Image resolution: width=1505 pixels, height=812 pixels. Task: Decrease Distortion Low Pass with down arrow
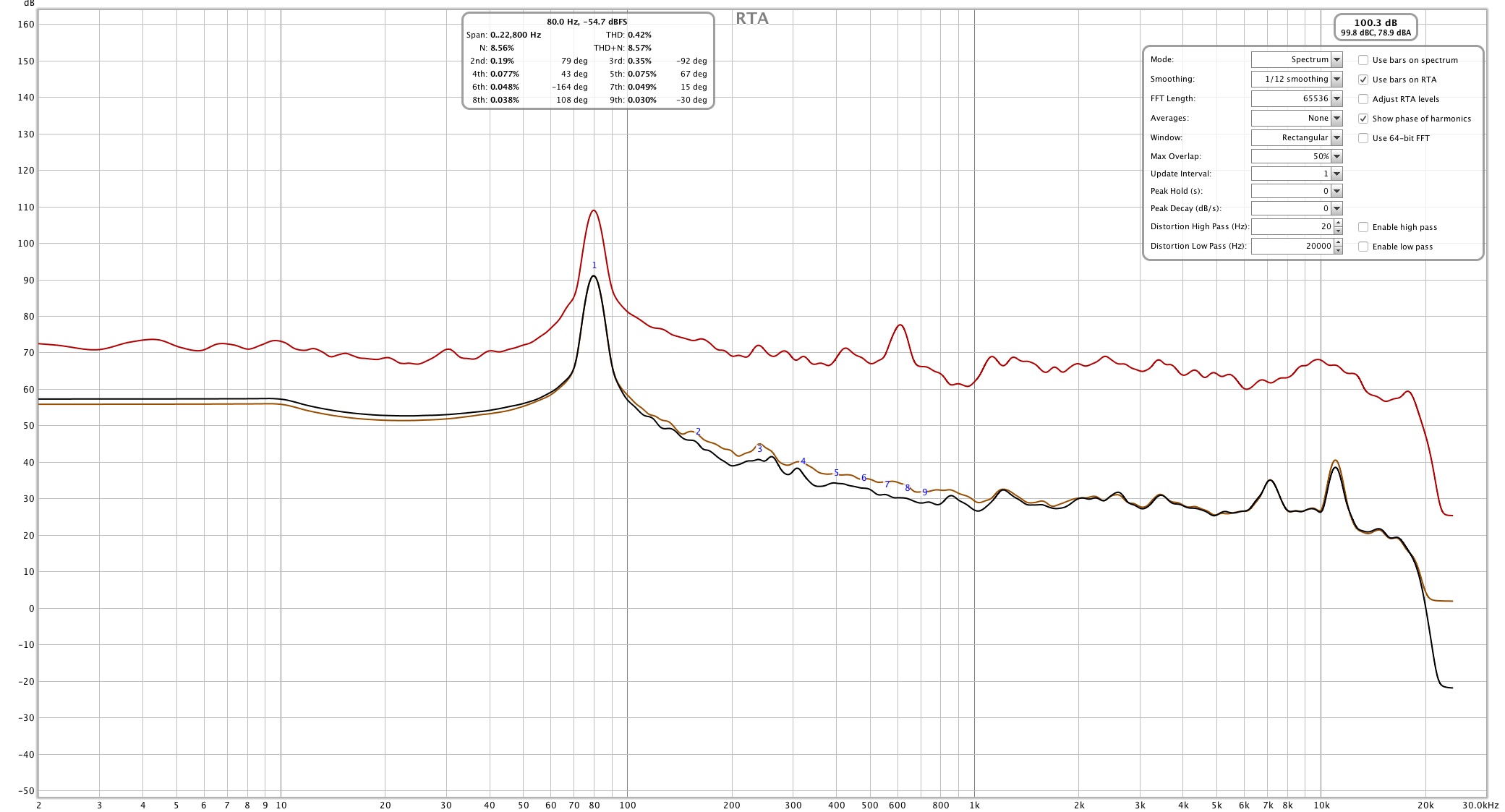(1338, 250)
